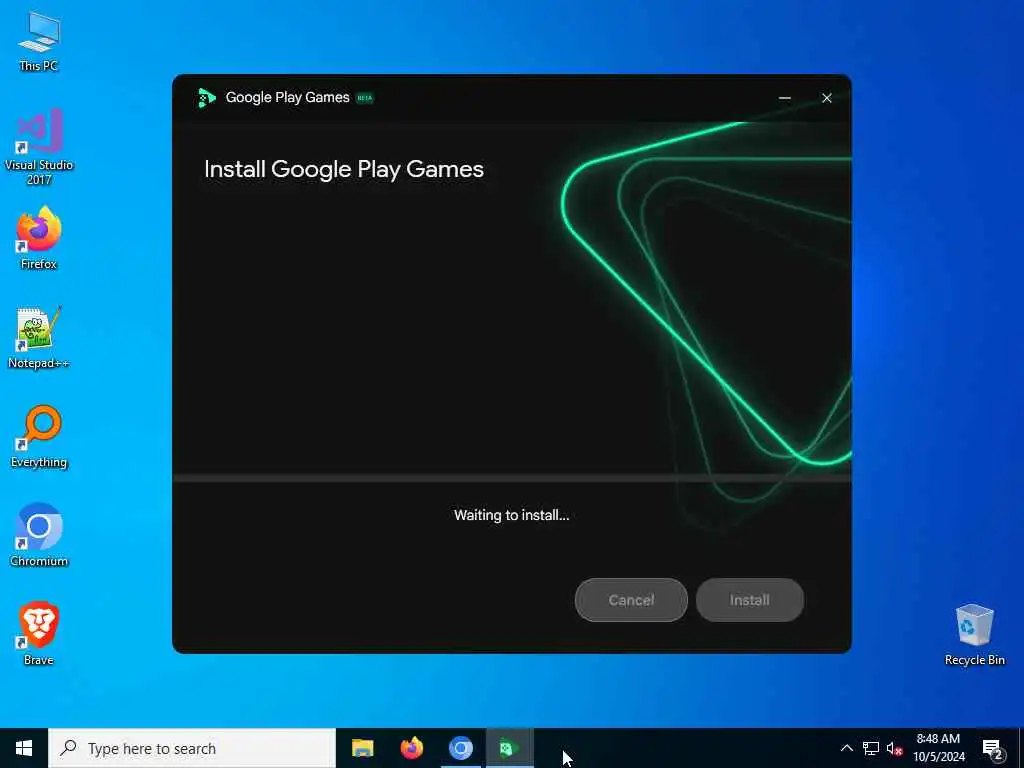The image size is (1024, 768).
Task: Minimize the Google Play Games installer window
Action: tap(784, 98)
